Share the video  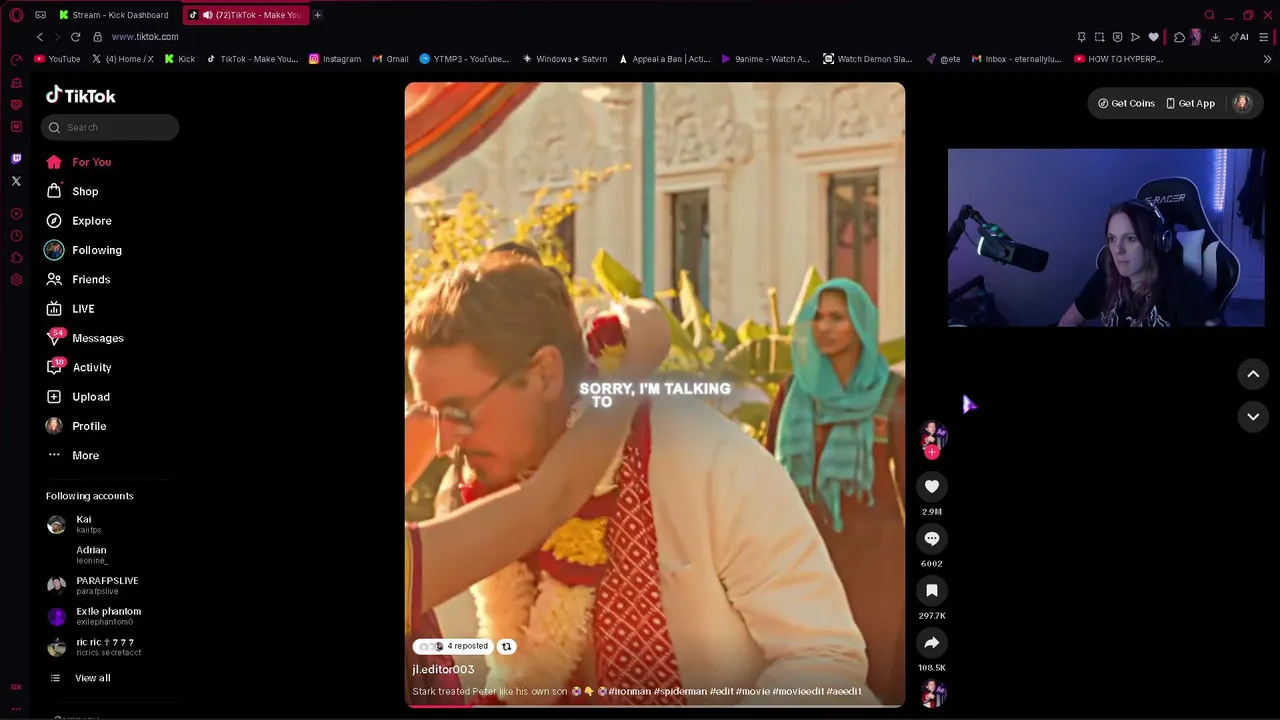click(x=932, y=642)
